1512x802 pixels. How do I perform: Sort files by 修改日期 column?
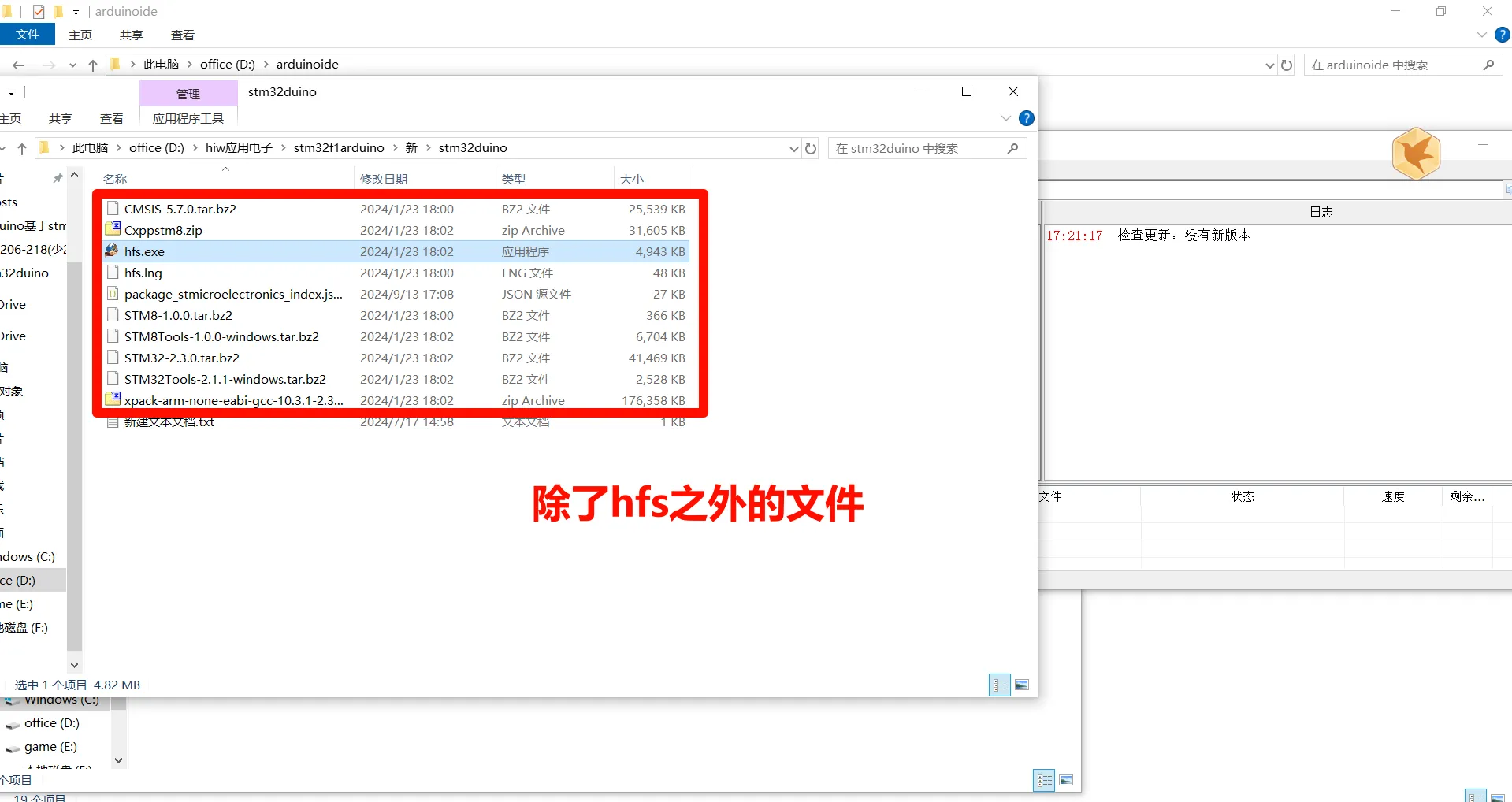(x=384, y=179)
